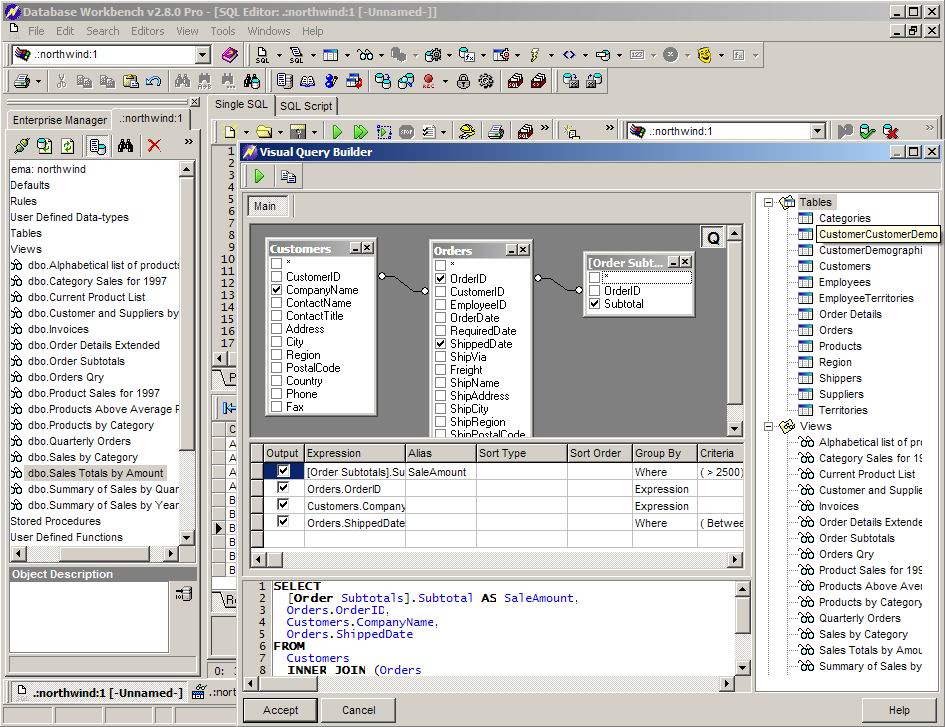
Task: Click the undo arrow icon
Action: click(x=153, y=81)
